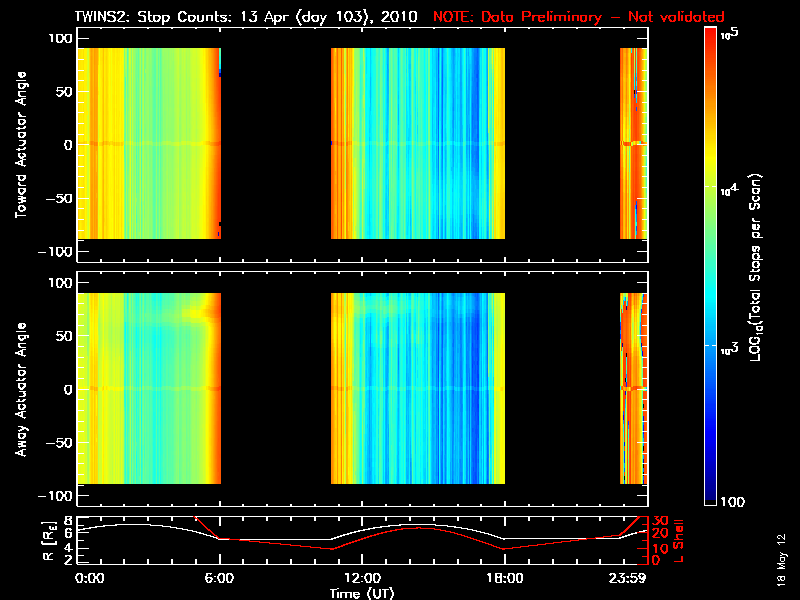
Task: Click the red L Shell curve peak
Action: [x=418, y=528]
